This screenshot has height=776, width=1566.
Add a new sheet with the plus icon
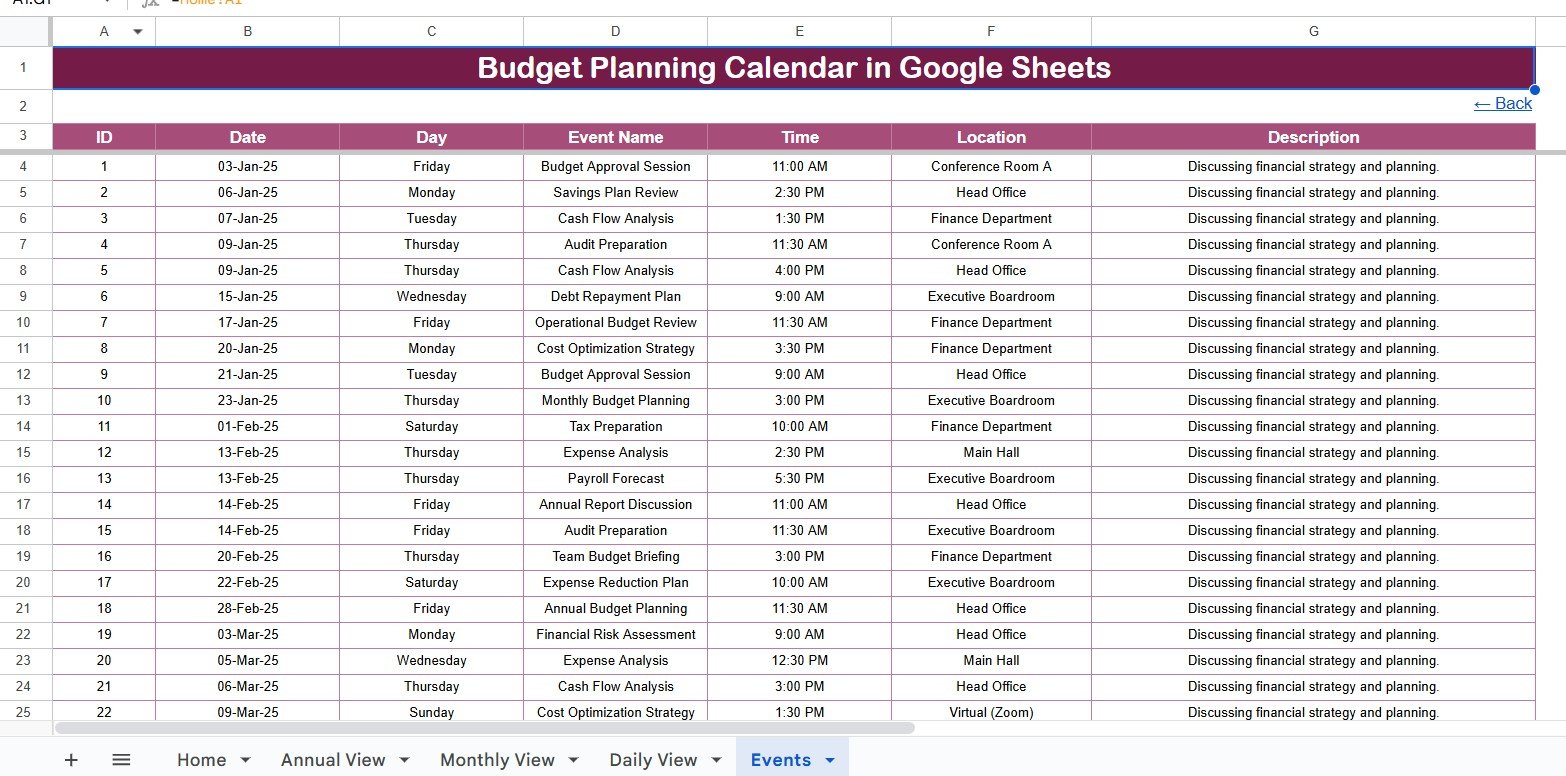[71, 760]
